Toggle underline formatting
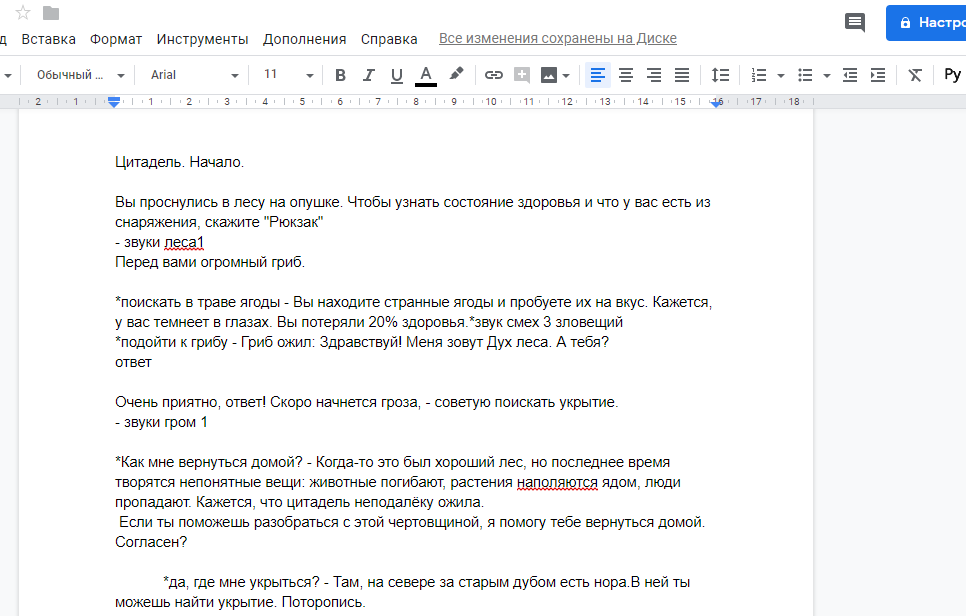 click(x=397, y=75)
